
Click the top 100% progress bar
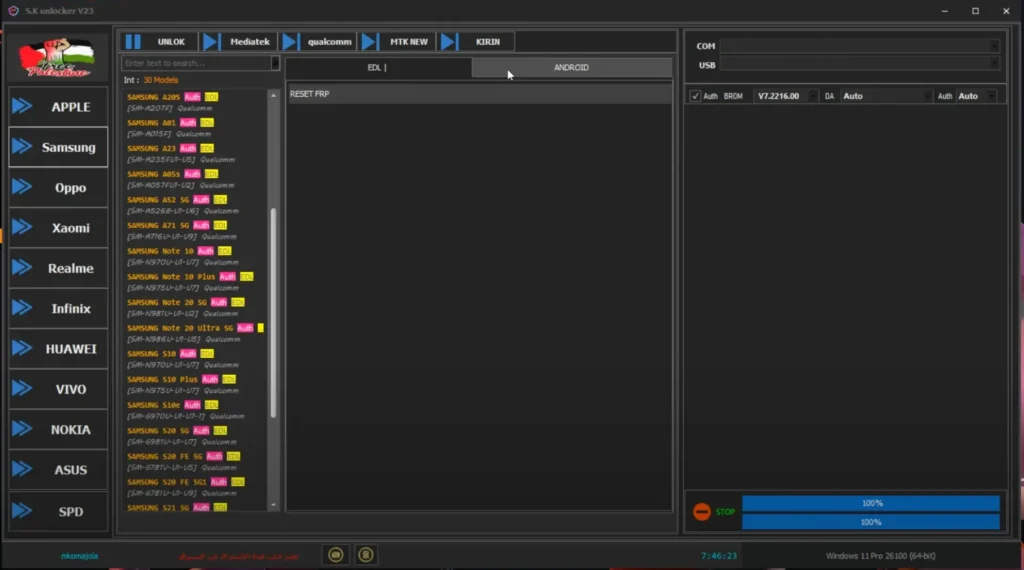(870, 503)
